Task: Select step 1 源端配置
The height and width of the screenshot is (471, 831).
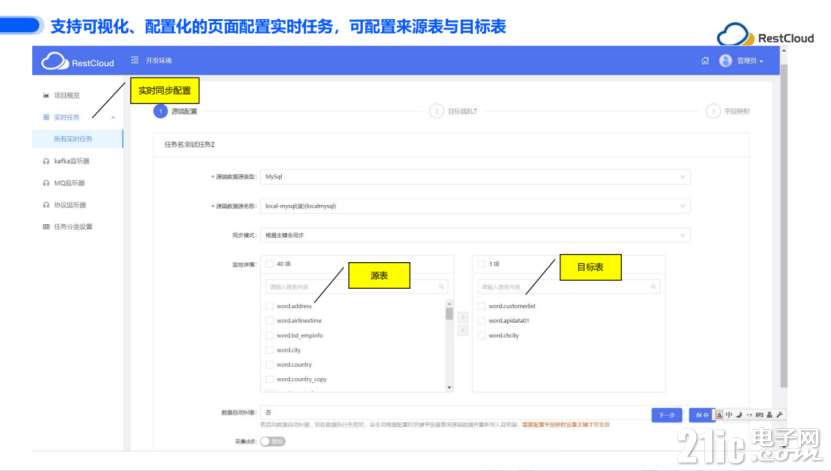Action: (175, 111)
